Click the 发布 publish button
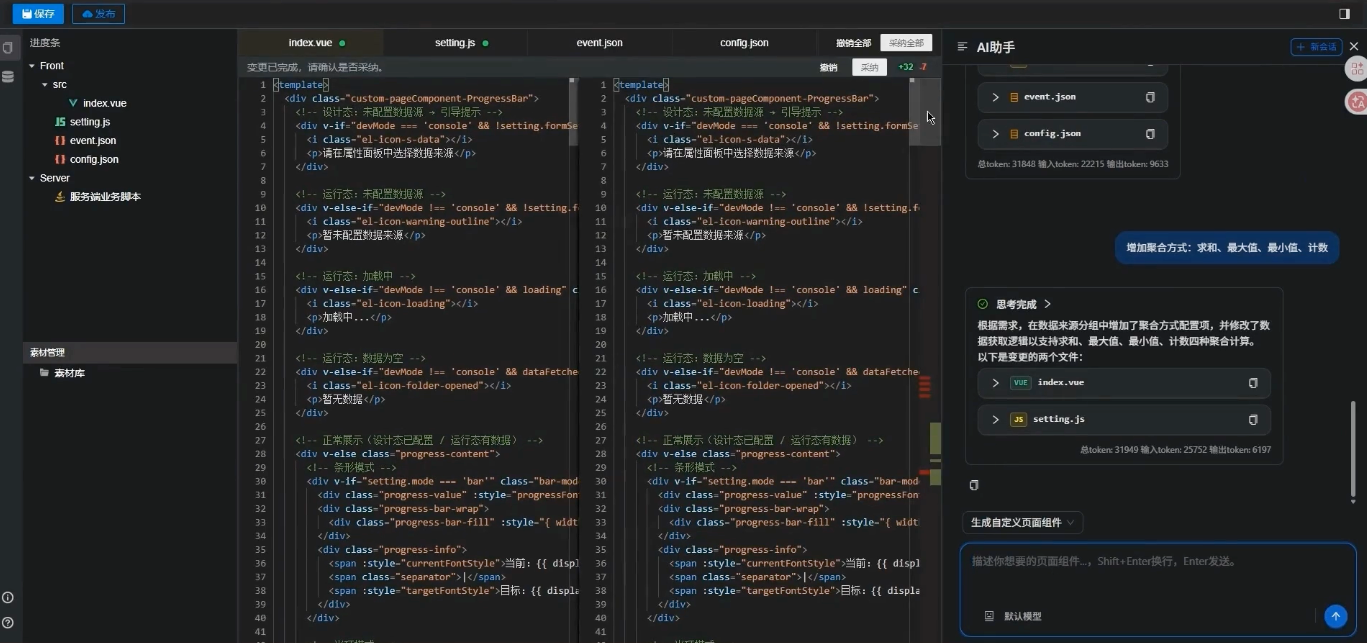Screen dimensions: 1367x643 (98, 14)
